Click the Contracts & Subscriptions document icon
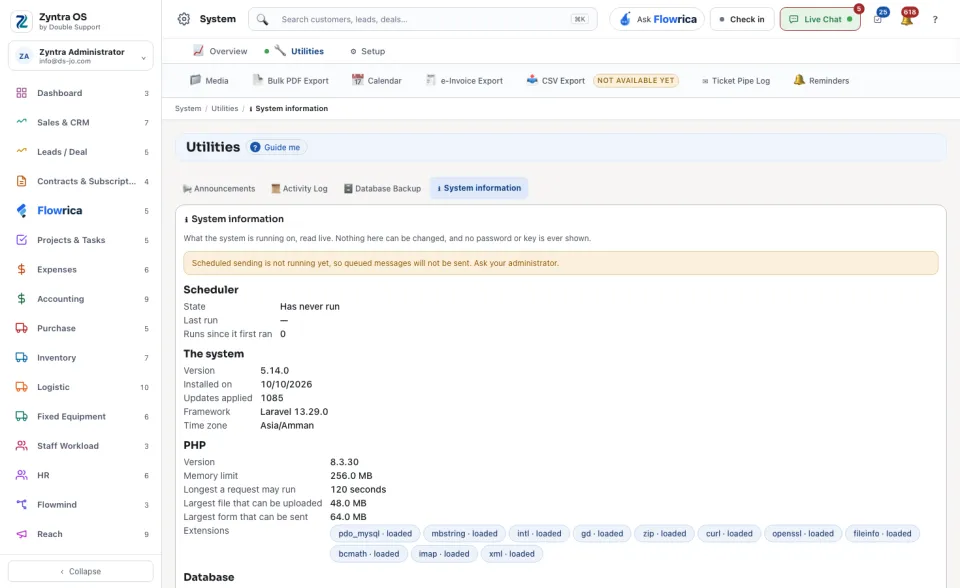Image resolution: width=960 pixels, height=588 pixels. click(x=21, y=181)
